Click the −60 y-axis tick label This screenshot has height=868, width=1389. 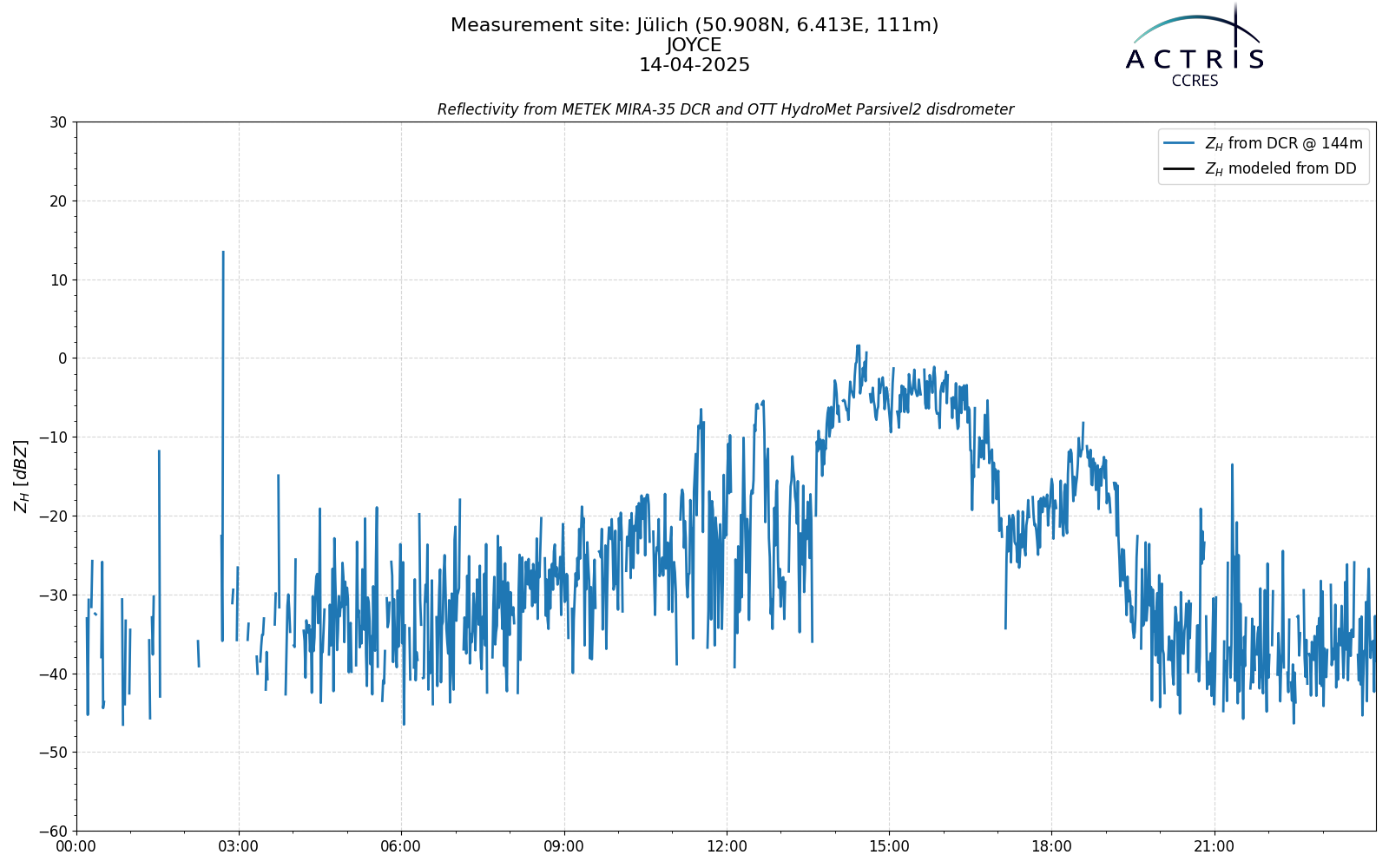[x=53, y=831]
